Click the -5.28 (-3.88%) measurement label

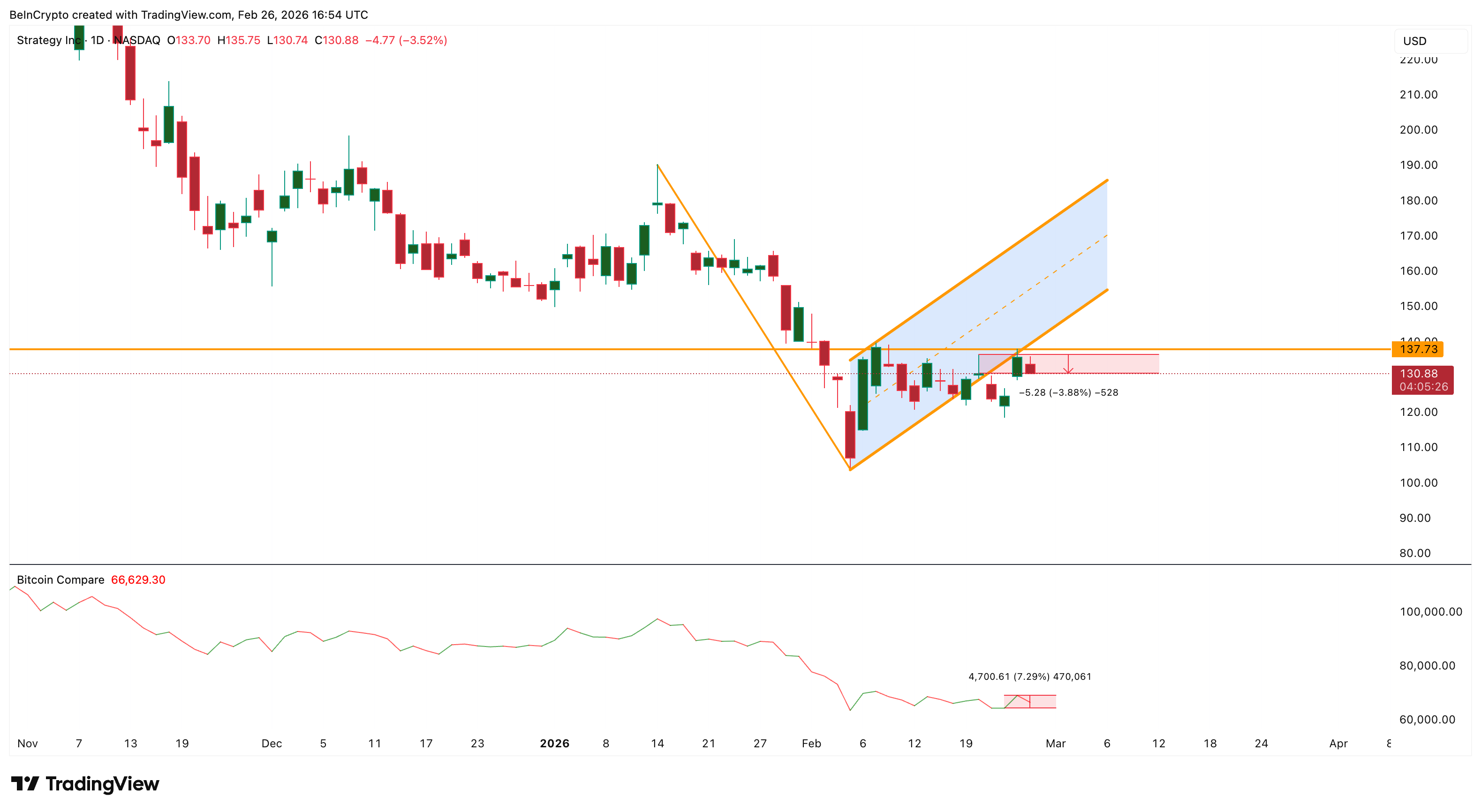[1068, 392]
